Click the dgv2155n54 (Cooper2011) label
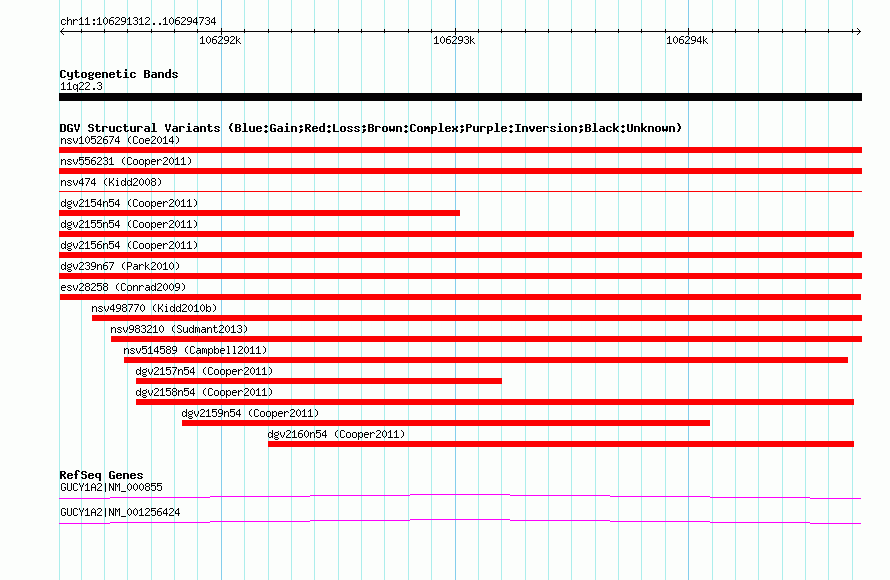 tap(129, 224)
